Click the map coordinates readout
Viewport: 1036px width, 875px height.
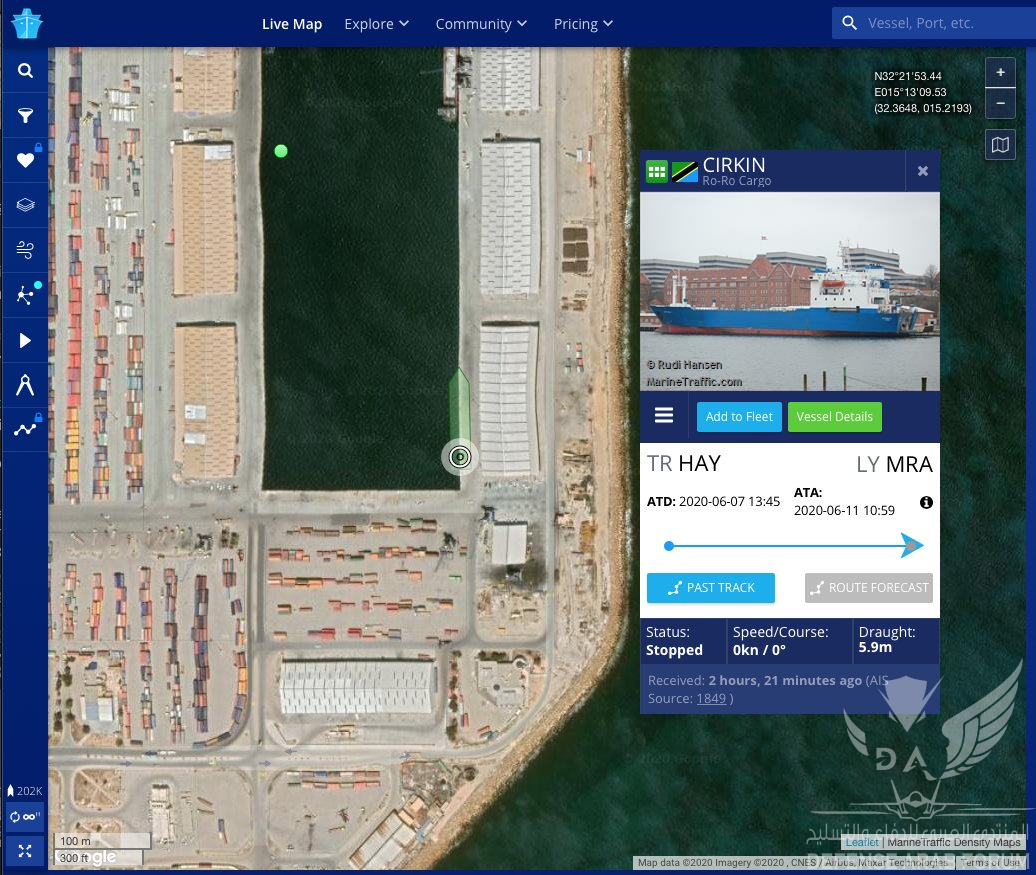coord(923,92)
